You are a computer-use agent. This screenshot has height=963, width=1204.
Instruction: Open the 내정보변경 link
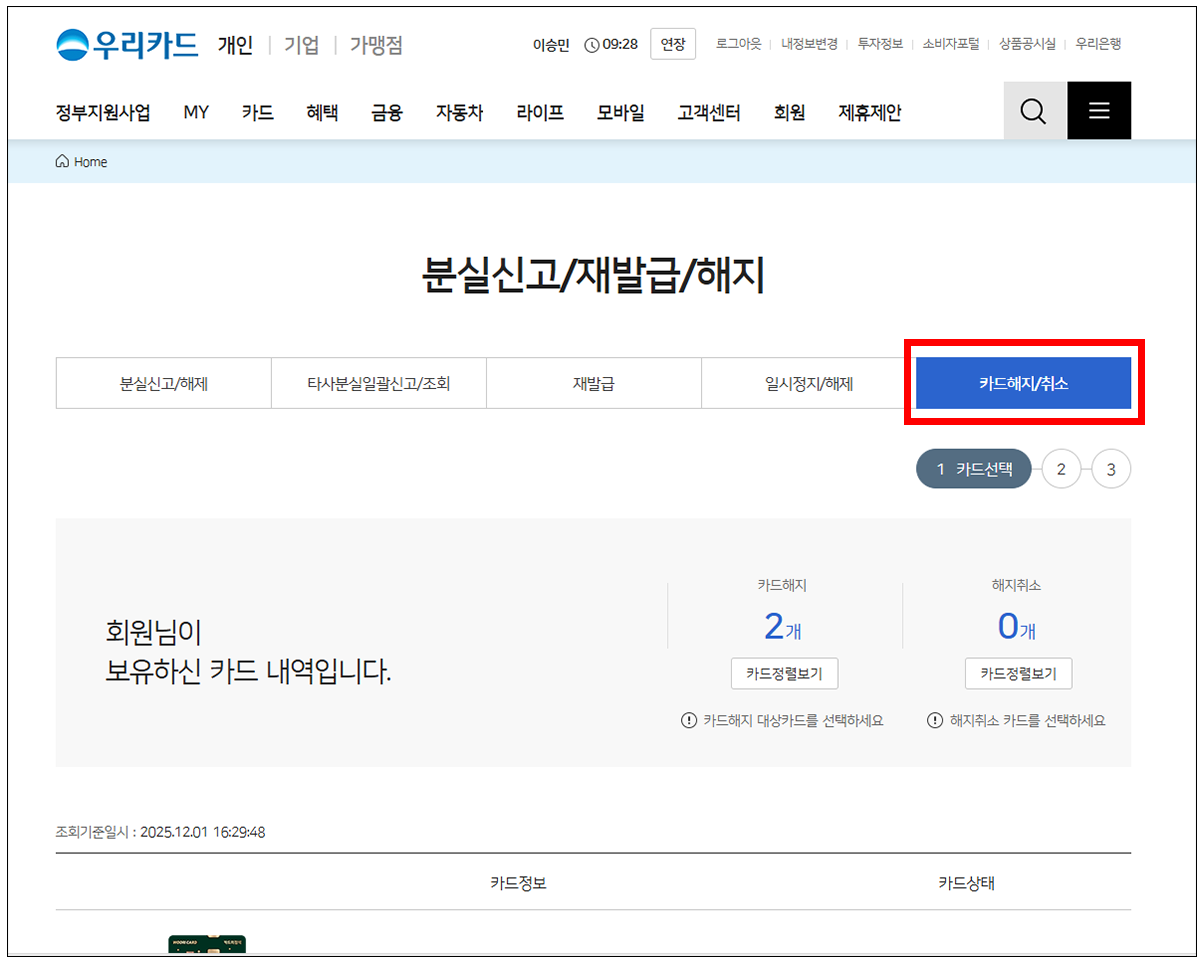point(809,44)
